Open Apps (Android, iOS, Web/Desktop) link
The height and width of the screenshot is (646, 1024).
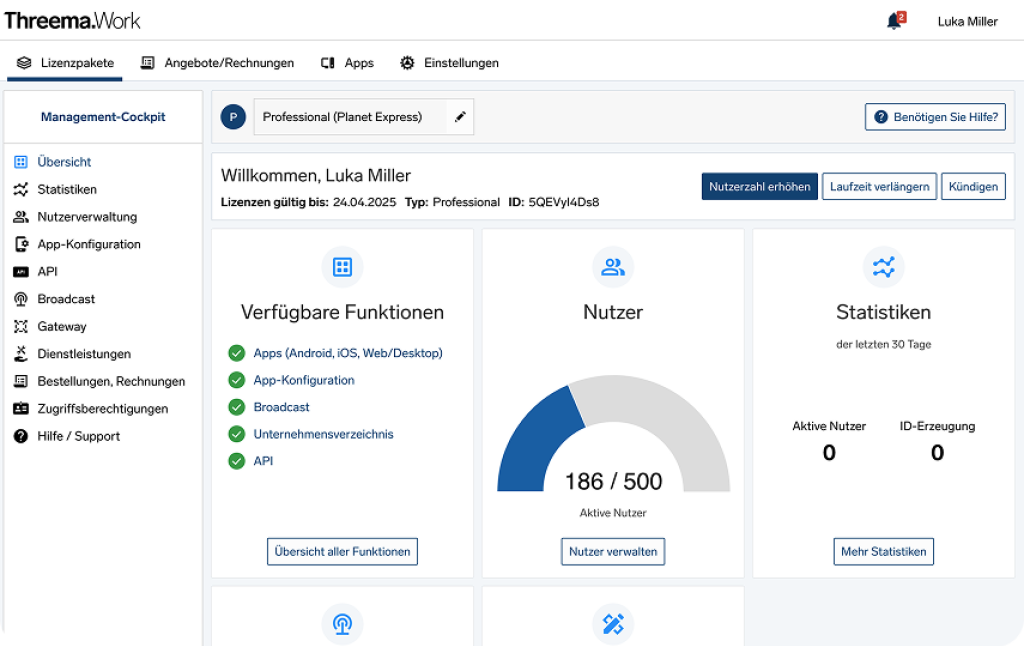tap(348, 353)
